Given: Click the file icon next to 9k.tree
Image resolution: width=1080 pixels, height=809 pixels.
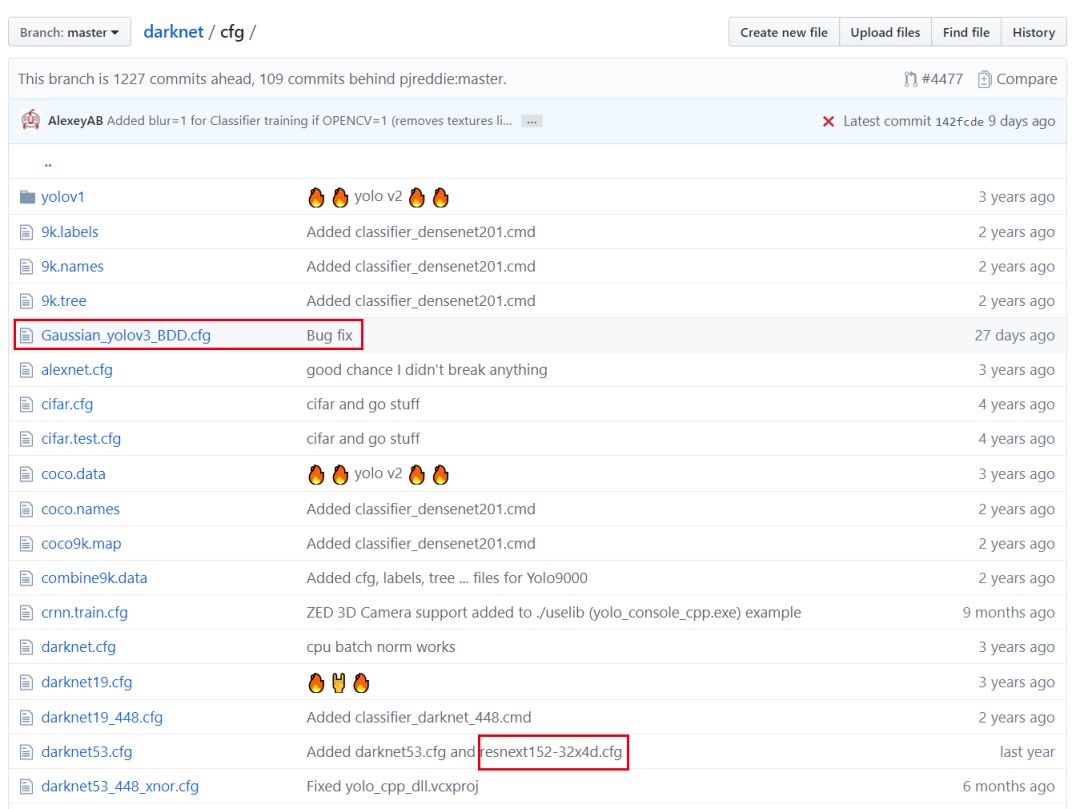Looking at the screenshot, I should 26,301.
